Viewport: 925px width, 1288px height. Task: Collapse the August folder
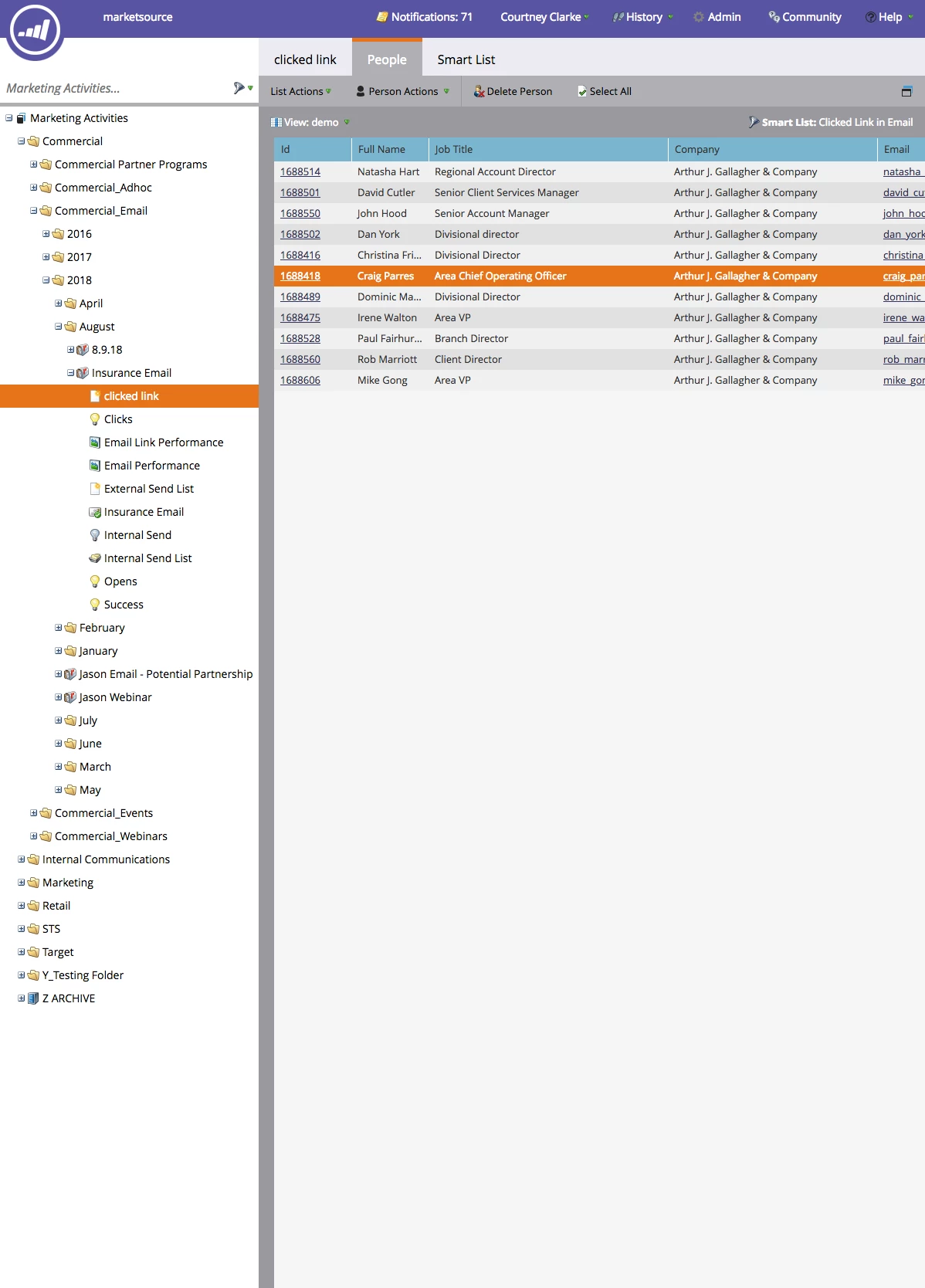59,327
